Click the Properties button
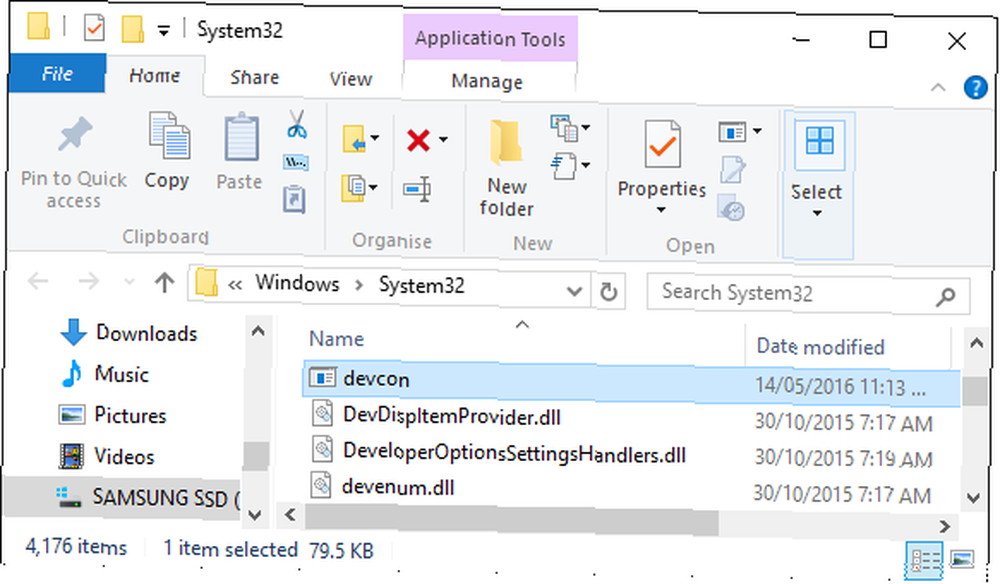The image size is (1000, 584). point(661,168)
